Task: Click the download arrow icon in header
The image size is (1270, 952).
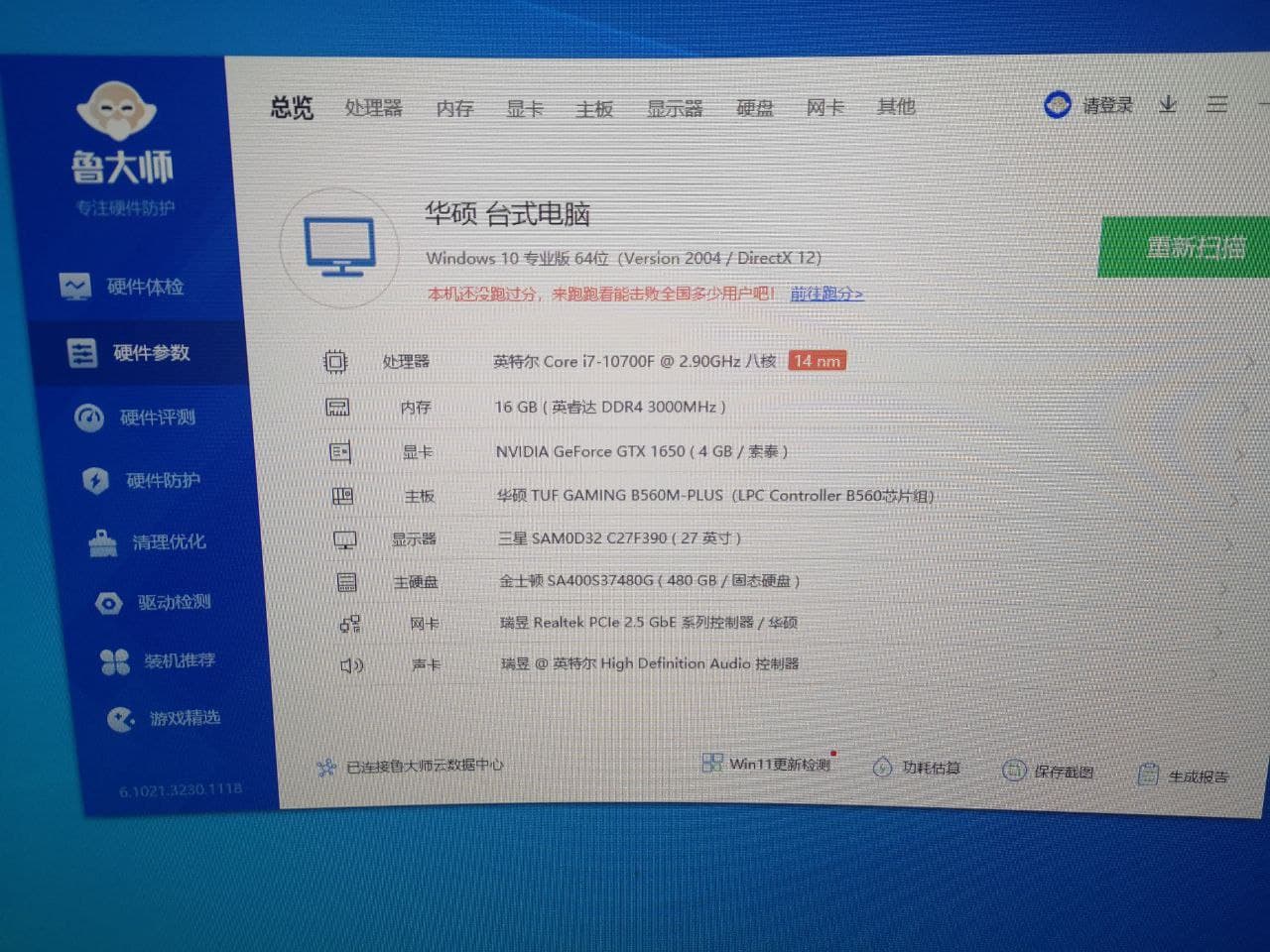Action: [x=1168, y=104]
